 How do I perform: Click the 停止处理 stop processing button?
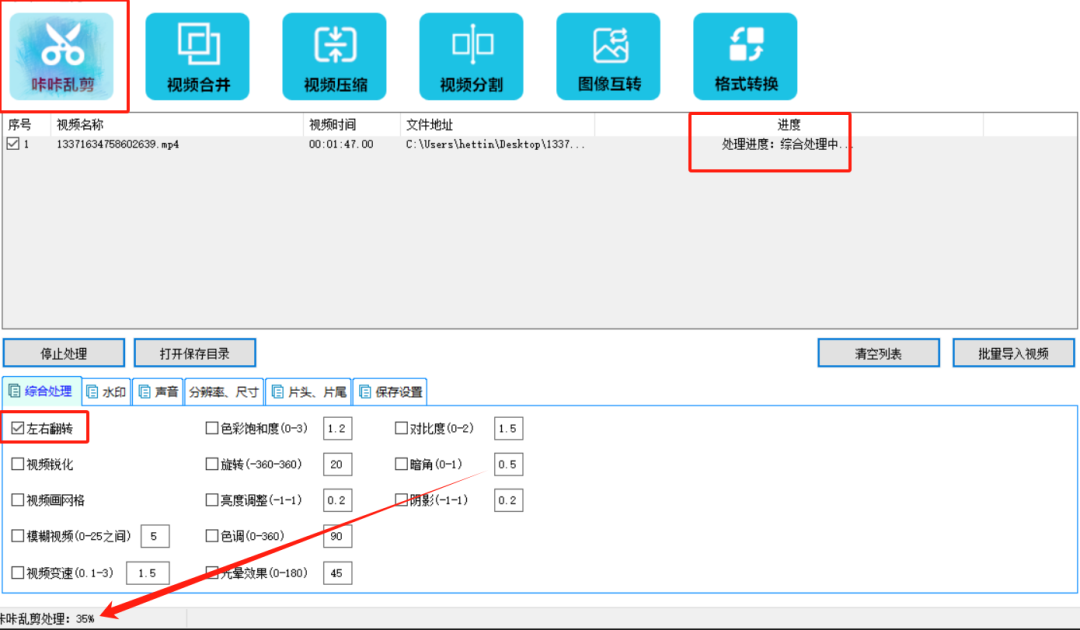tap(64, 352)
